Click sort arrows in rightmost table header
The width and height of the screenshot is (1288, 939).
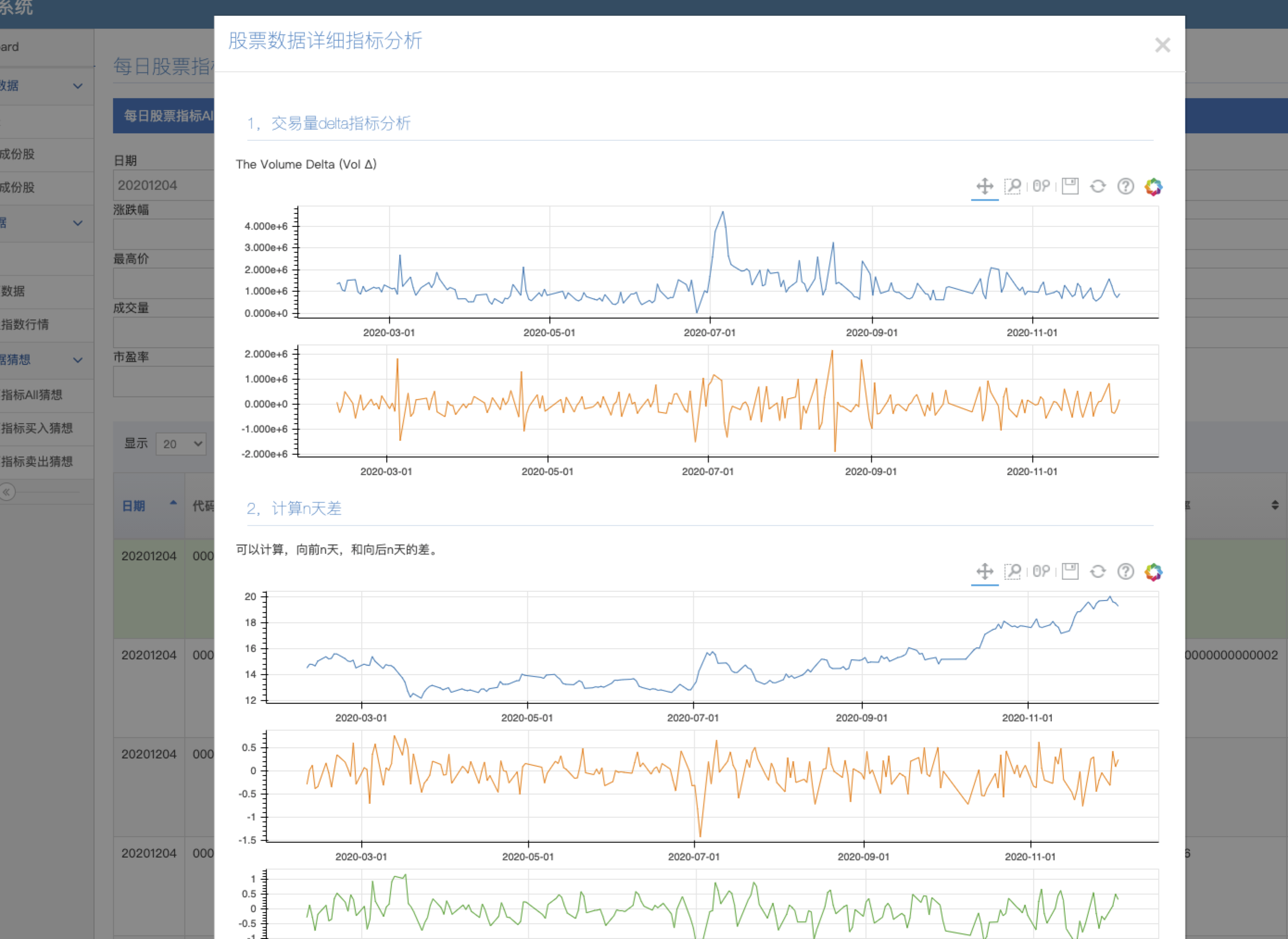coord(1275,505)
